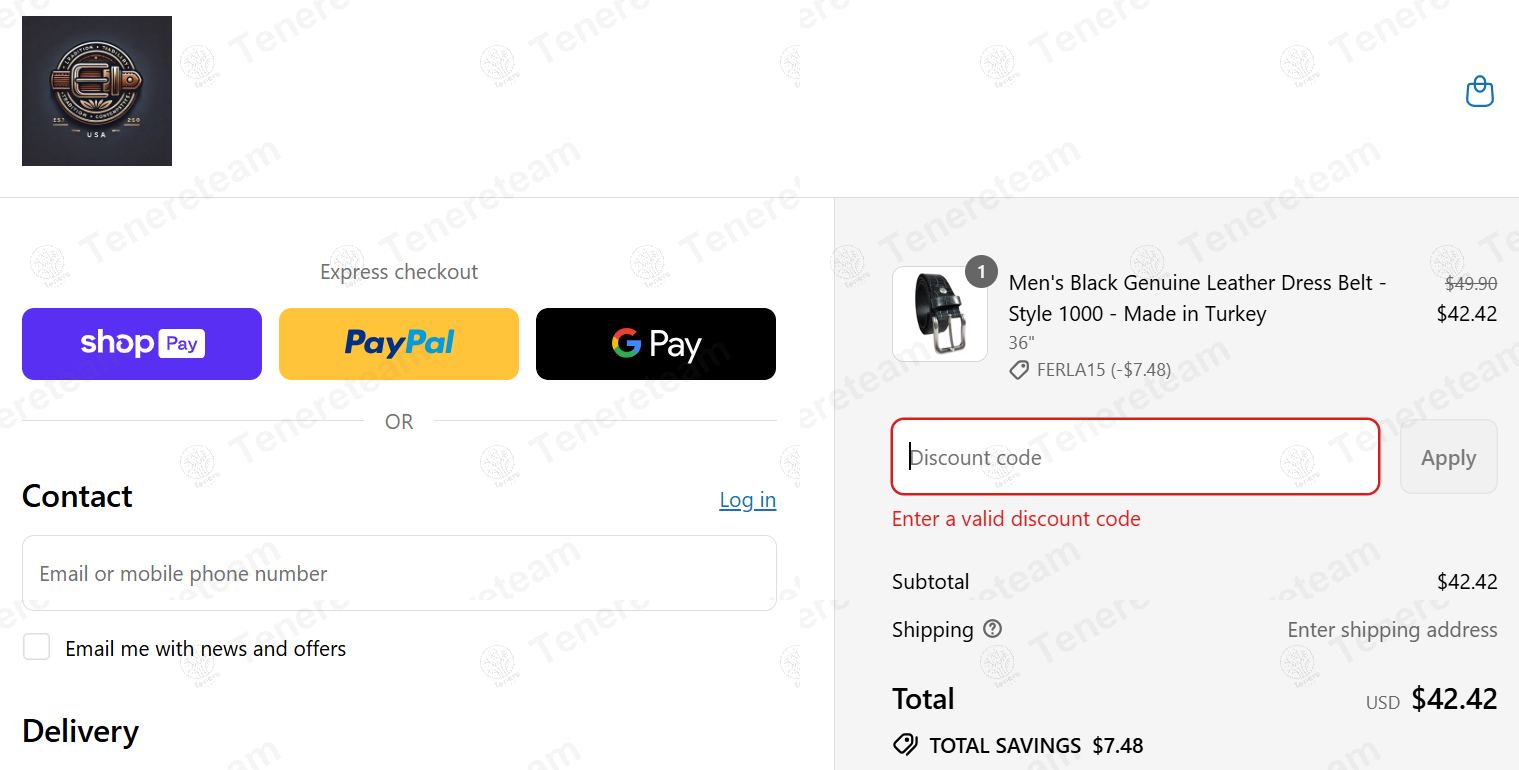Click the 'Enter a valid discount code' error message
The image size is (1519, 770).
pos(1016,519)
